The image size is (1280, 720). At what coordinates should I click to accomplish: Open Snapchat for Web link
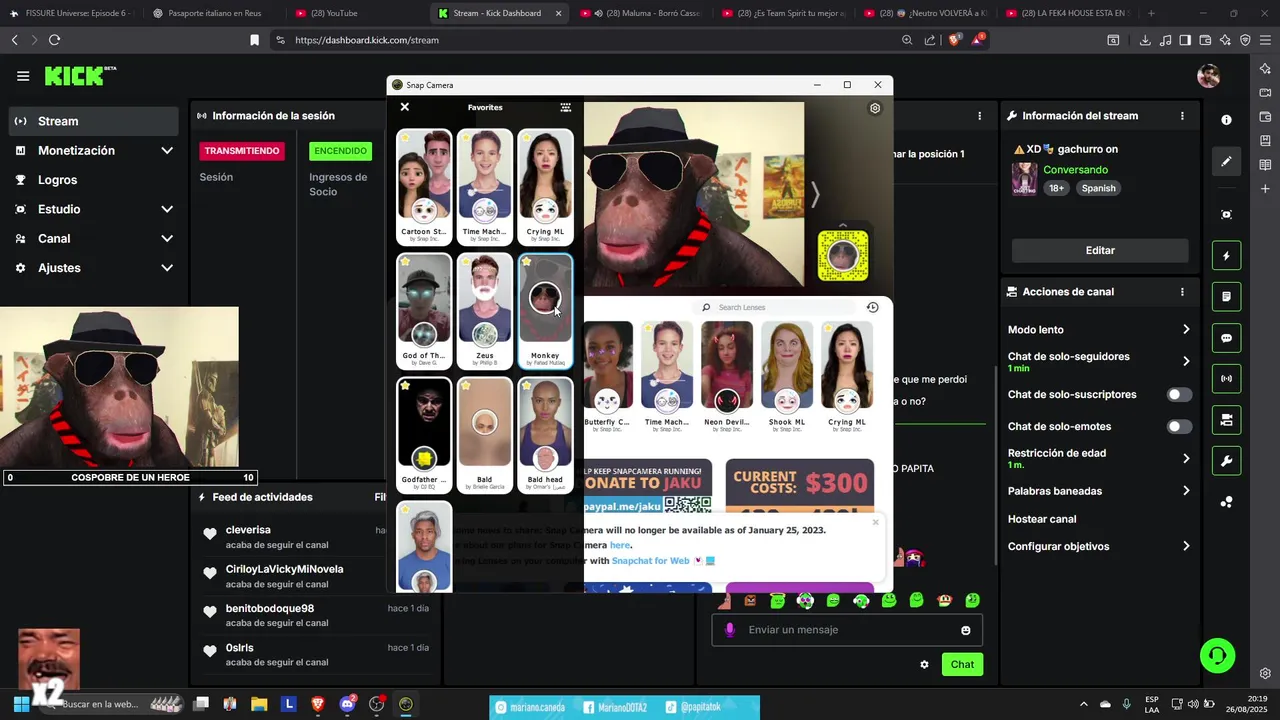650,561
